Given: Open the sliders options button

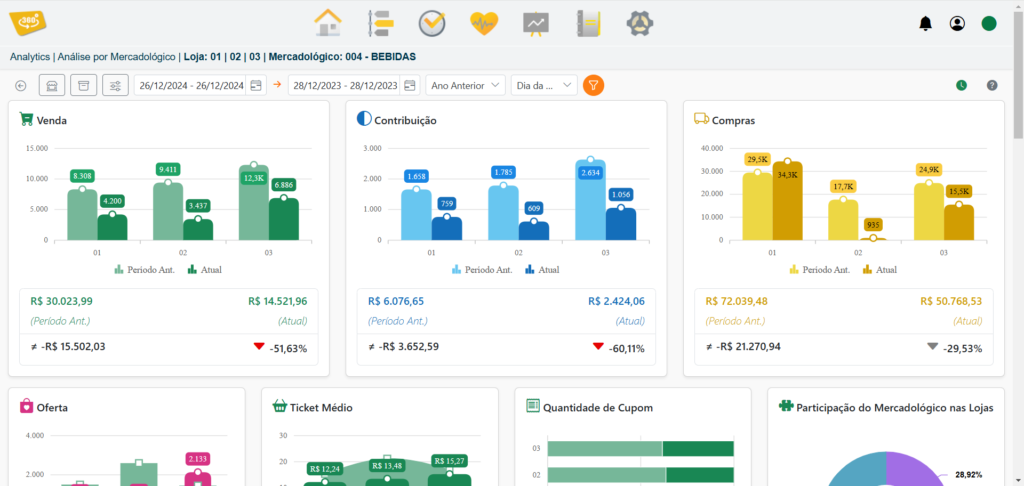Looking at the screenshot, I should pyautogui.click(x=115, y=86).
